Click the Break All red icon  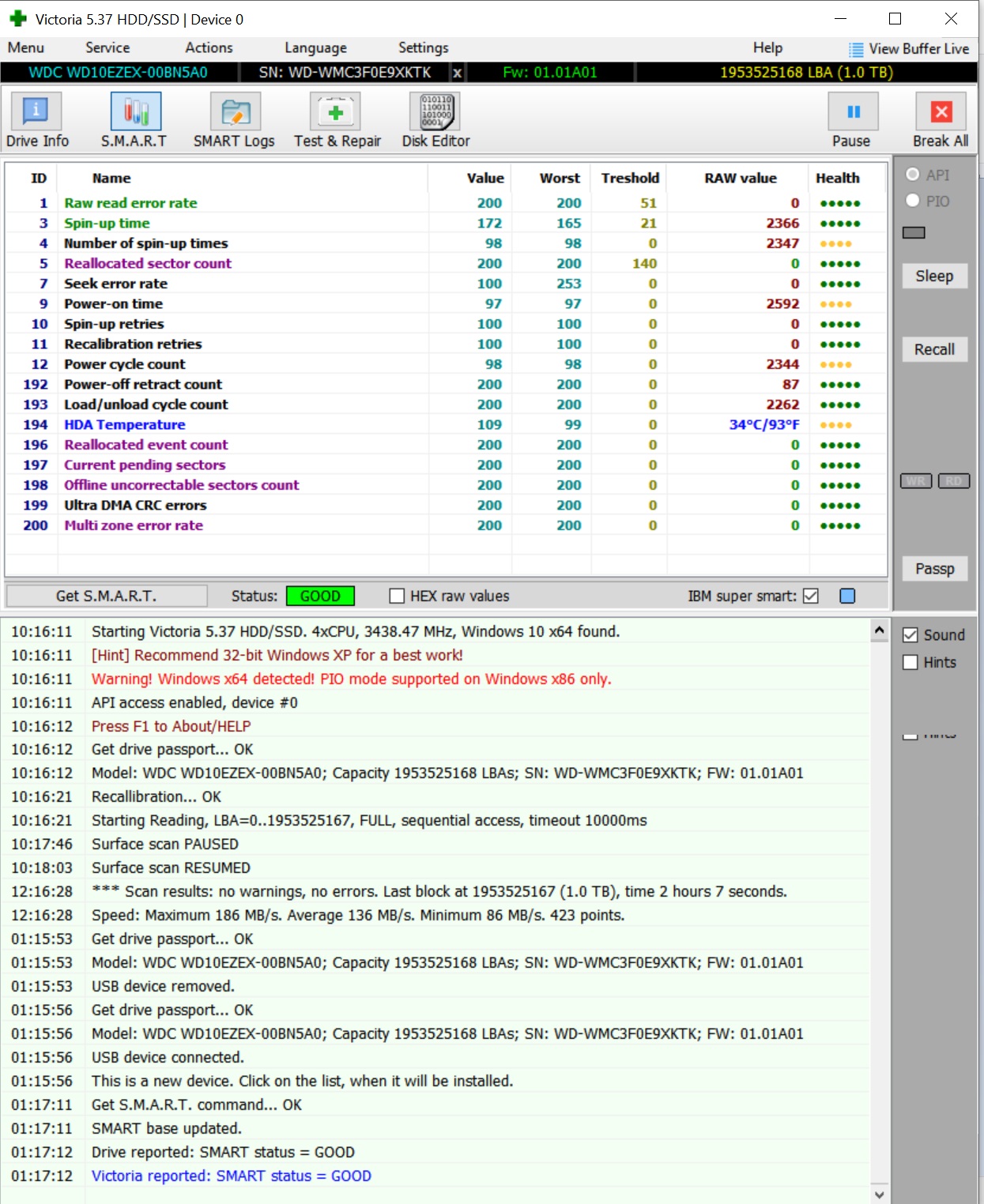coord(941,111)
